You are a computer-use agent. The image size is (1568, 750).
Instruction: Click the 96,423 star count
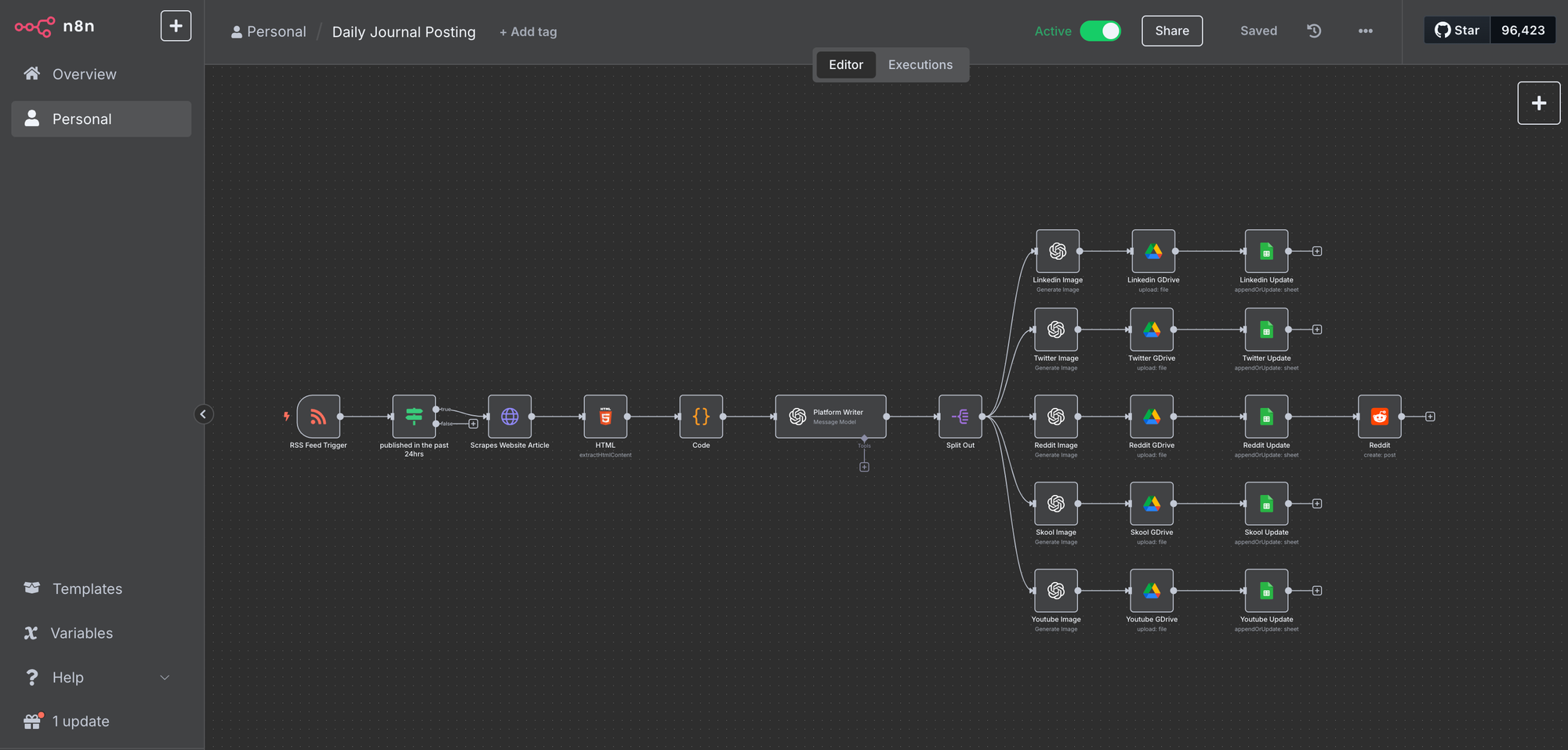coord(1523,30)
